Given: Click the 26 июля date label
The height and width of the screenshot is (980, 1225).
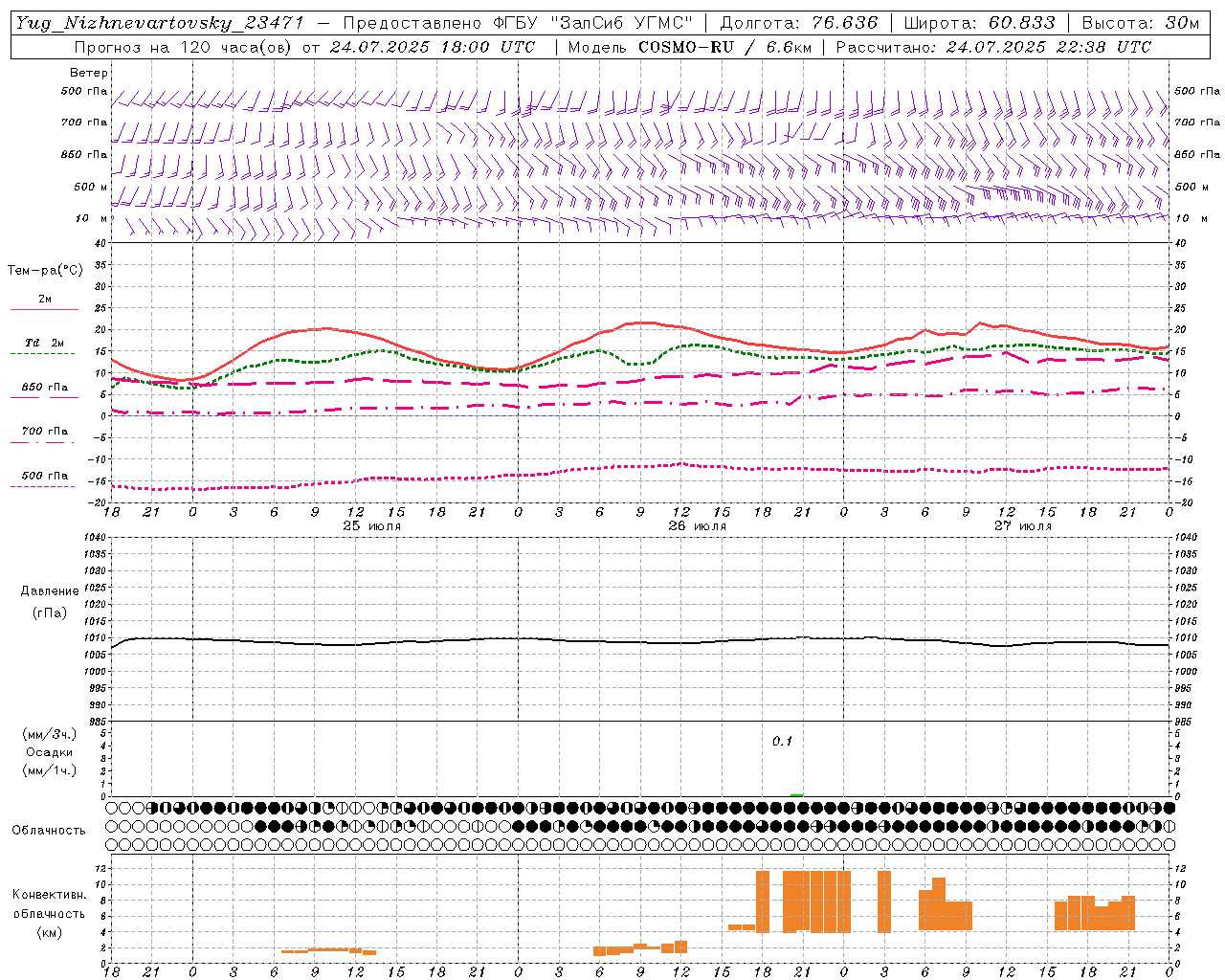Looking at the screenshot, I should [x=698, y=526].
